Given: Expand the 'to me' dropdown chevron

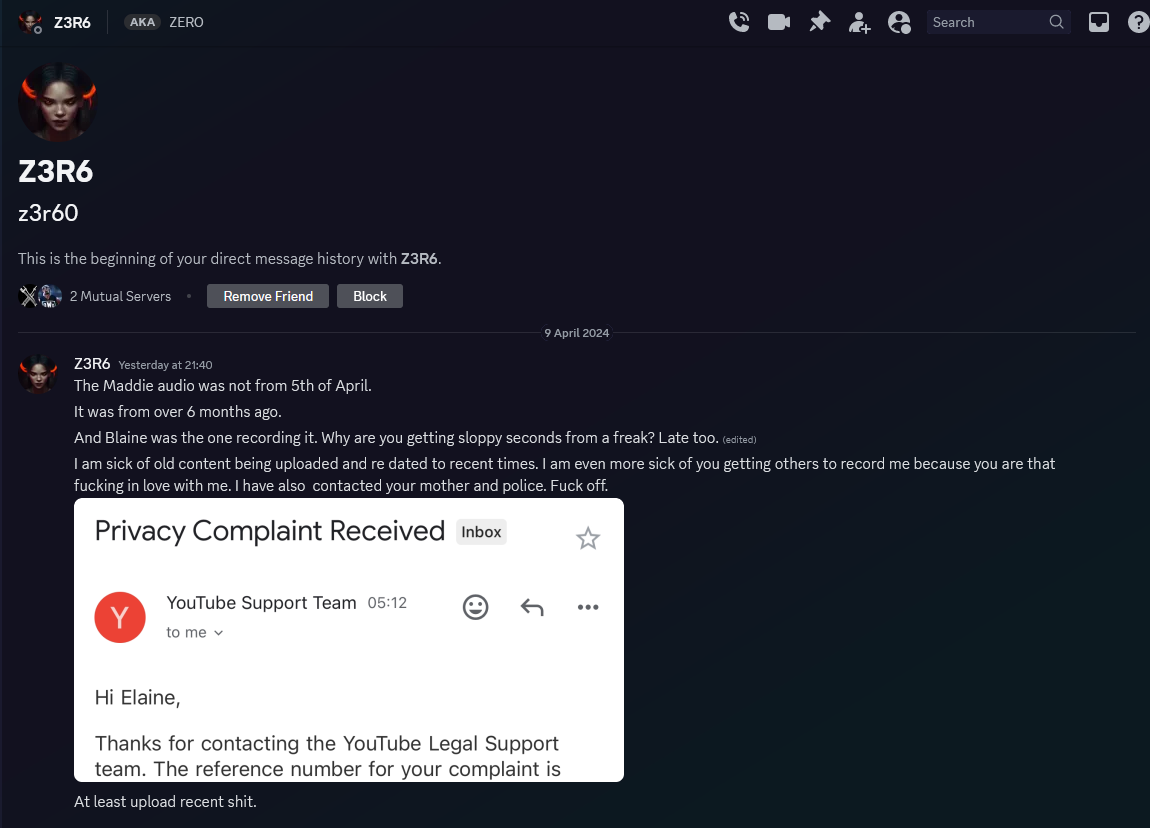Looking at the screenshot, I should coord(219,633).
